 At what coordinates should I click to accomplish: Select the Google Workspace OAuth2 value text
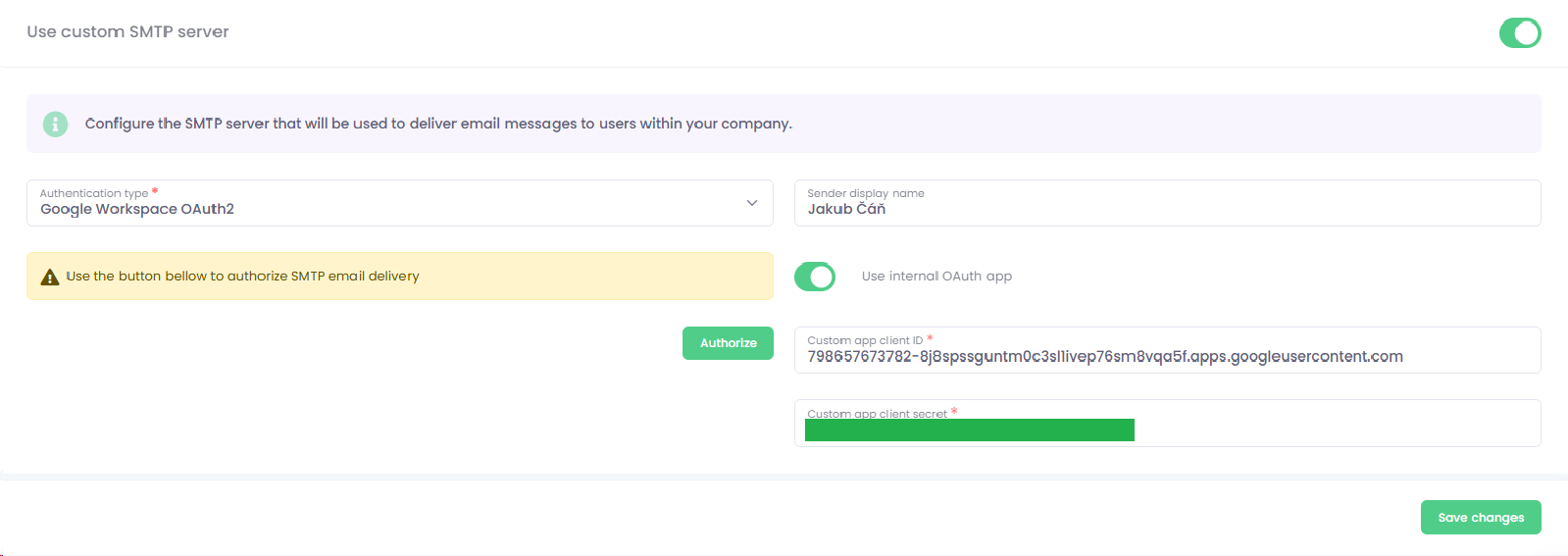pyautogui.click(x=137, y=210)
